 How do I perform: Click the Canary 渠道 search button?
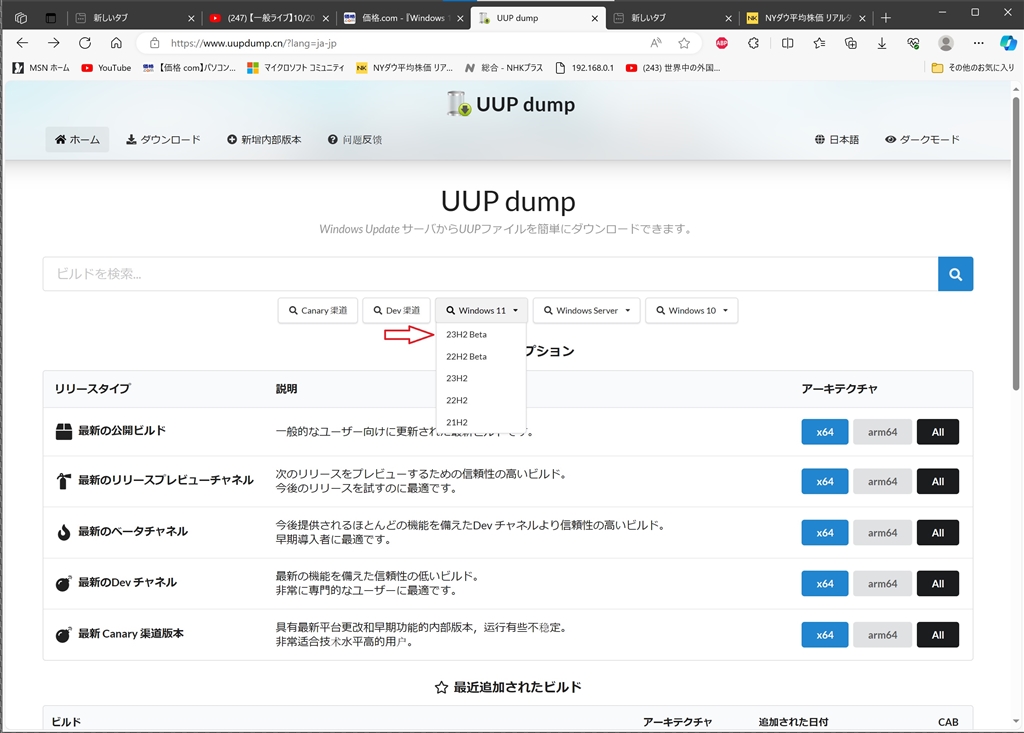point(318,310)
